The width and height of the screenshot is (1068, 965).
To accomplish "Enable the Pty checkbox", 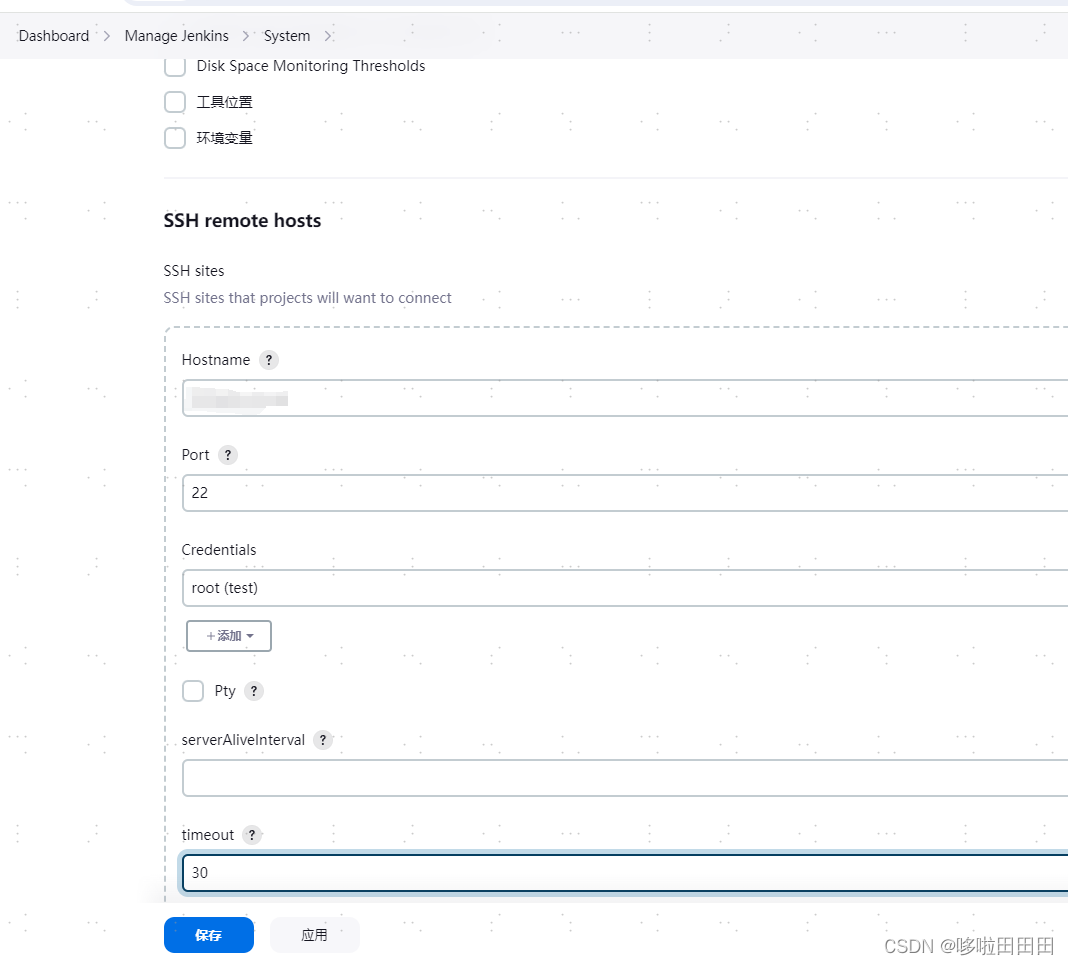I will [x=193, y=691].
